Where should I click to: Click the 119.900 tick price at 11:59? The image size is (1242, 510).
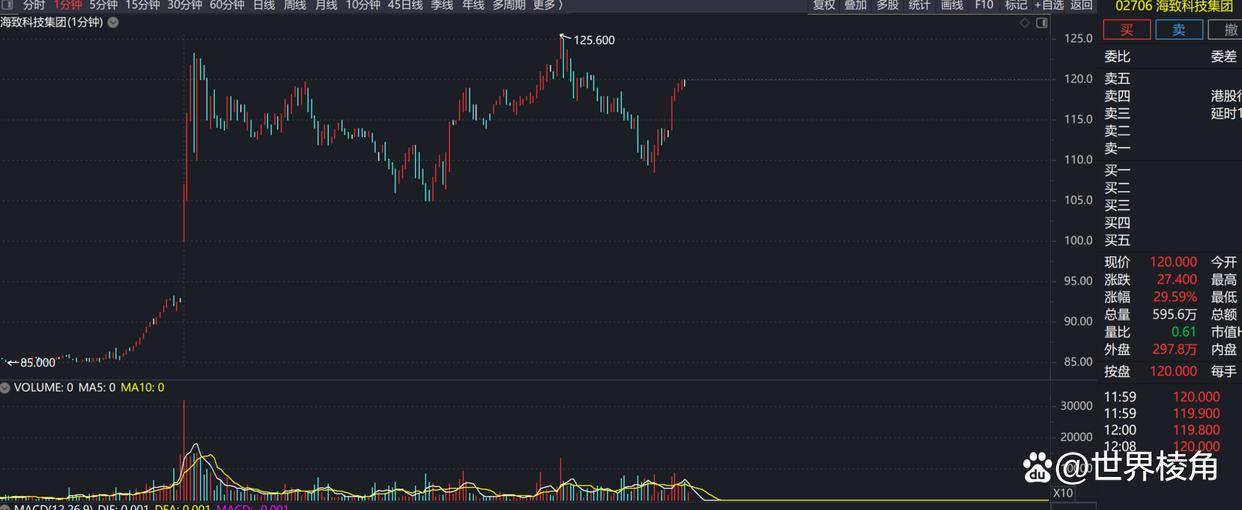click(x=1196, y=413)
